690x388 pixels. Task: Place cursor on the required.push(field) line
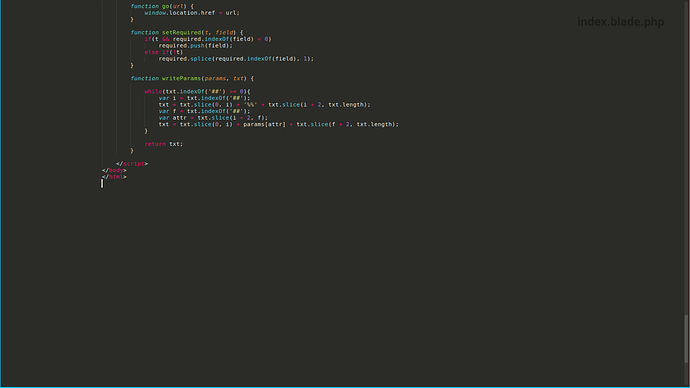pyautogui.click(x=195, y=46)
